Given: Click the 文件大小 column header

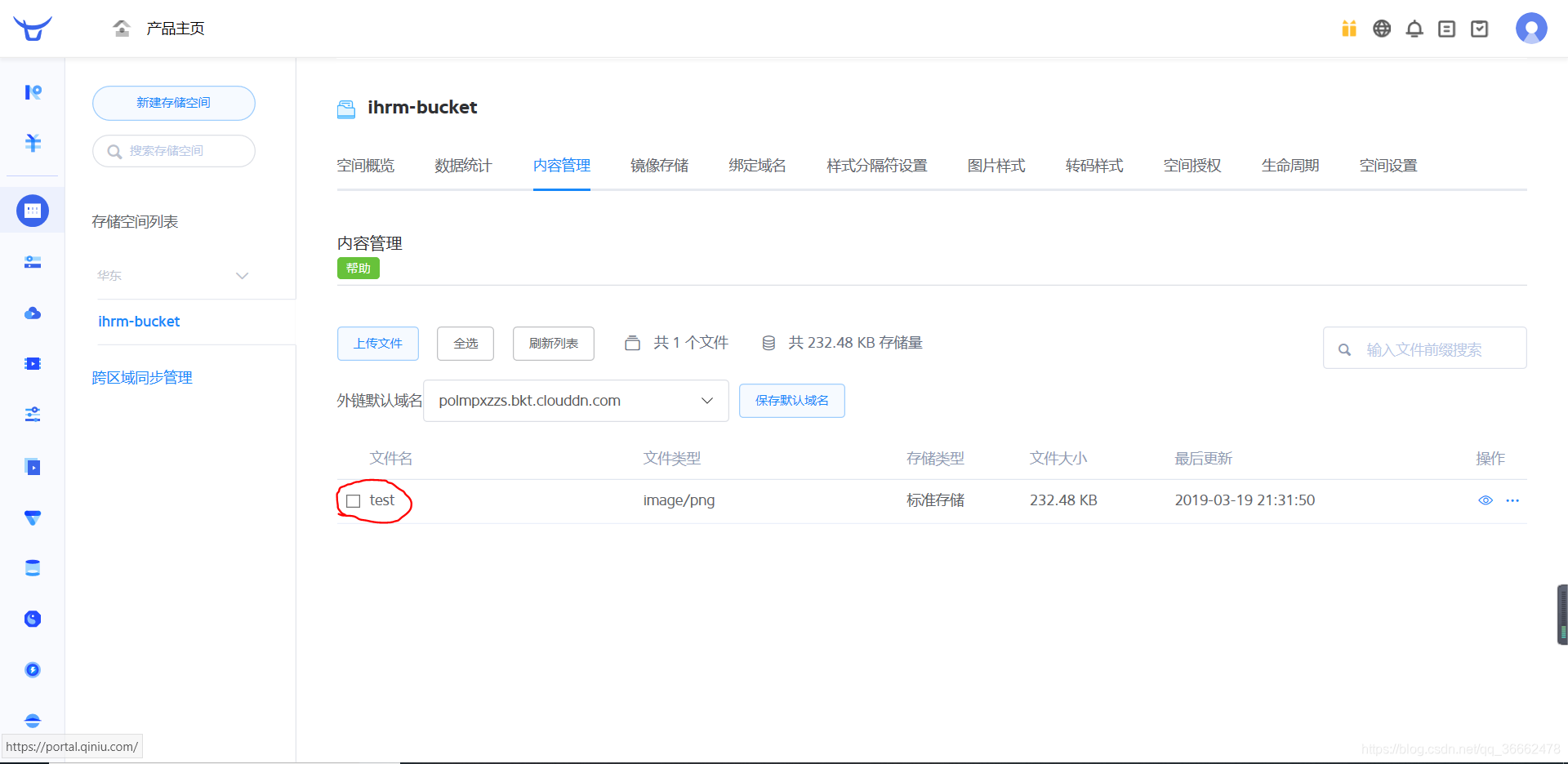Looking at the screenshot, I should [x=1058, y=459].
